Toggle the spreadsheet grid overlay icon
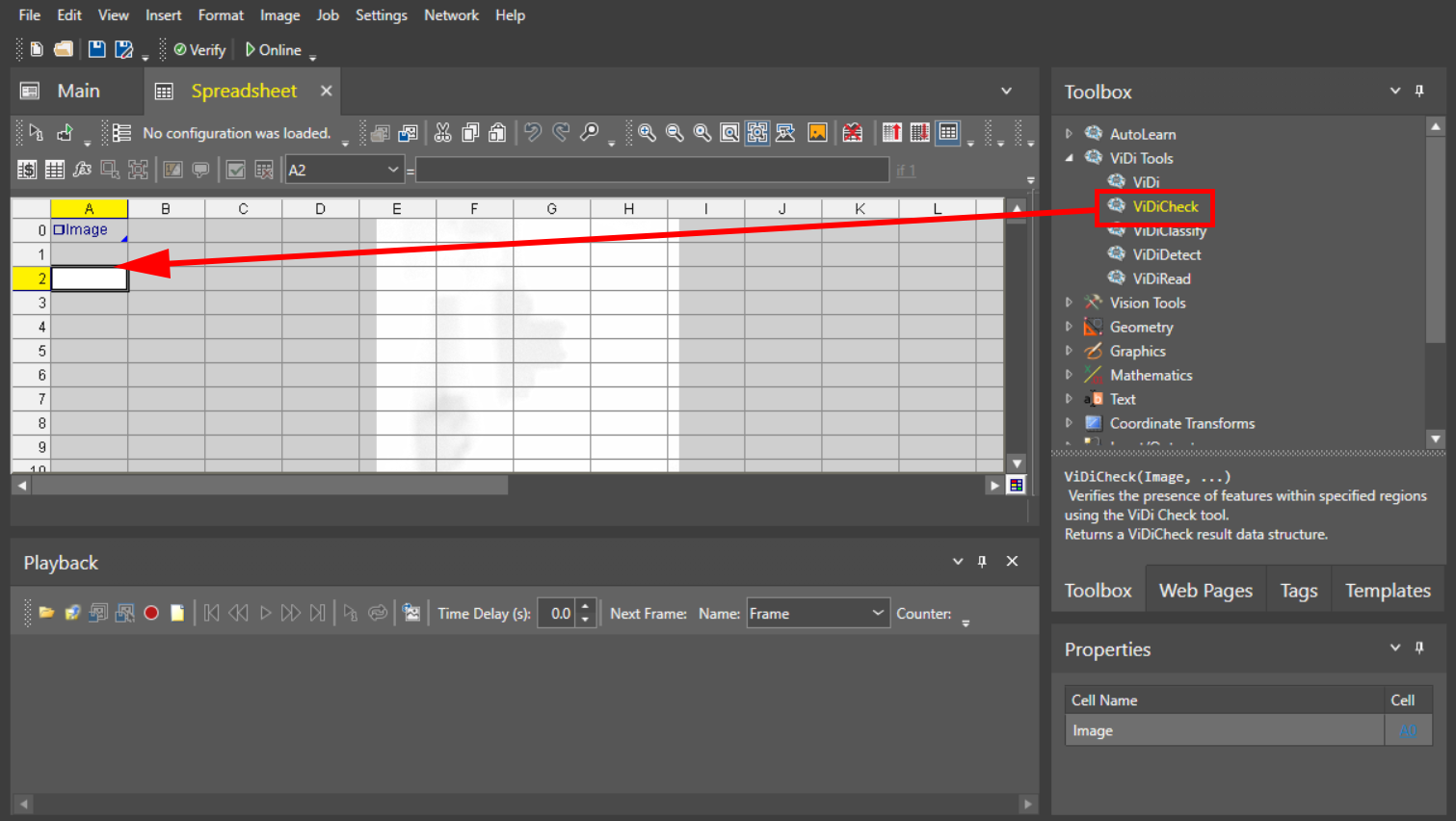The height and width of the screenshot is (821, 1456). coord(948,133)
